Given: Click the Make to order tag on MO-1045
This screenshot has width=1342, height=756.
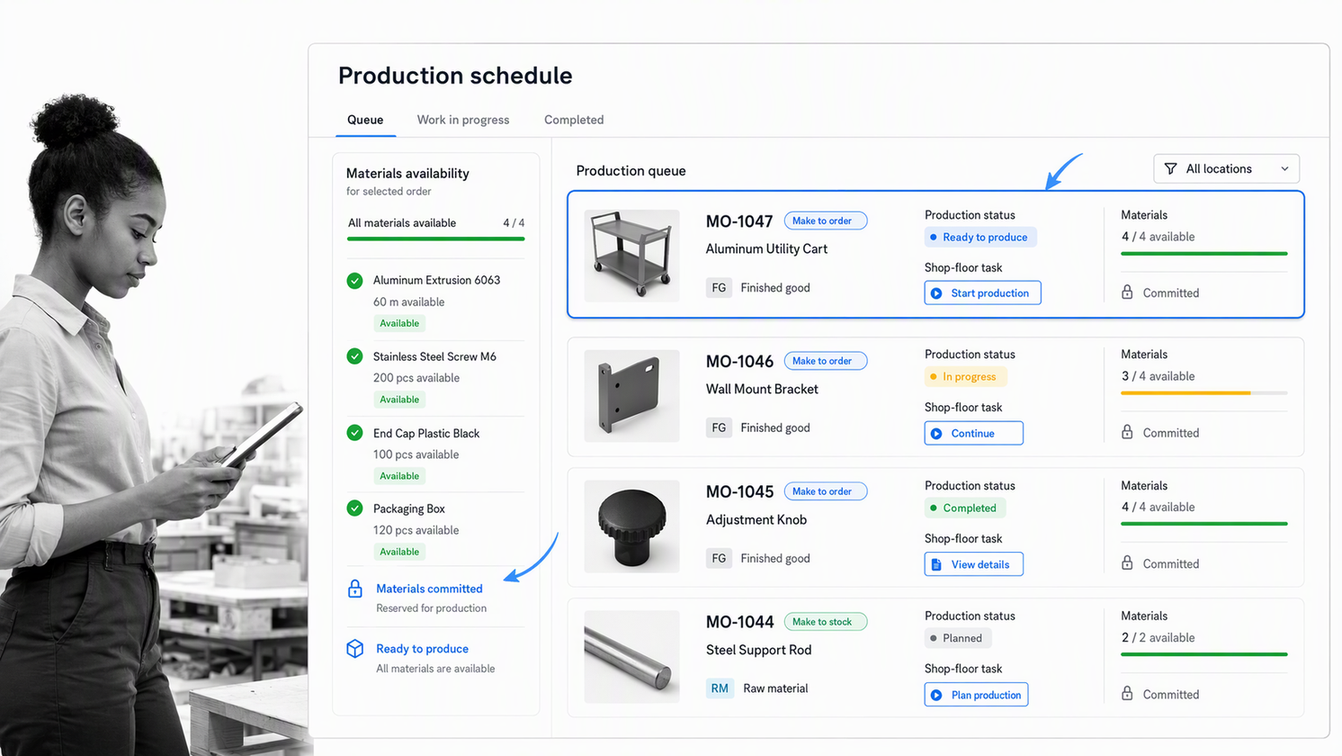Looking at the screenshot, I should tap(825, 492).
